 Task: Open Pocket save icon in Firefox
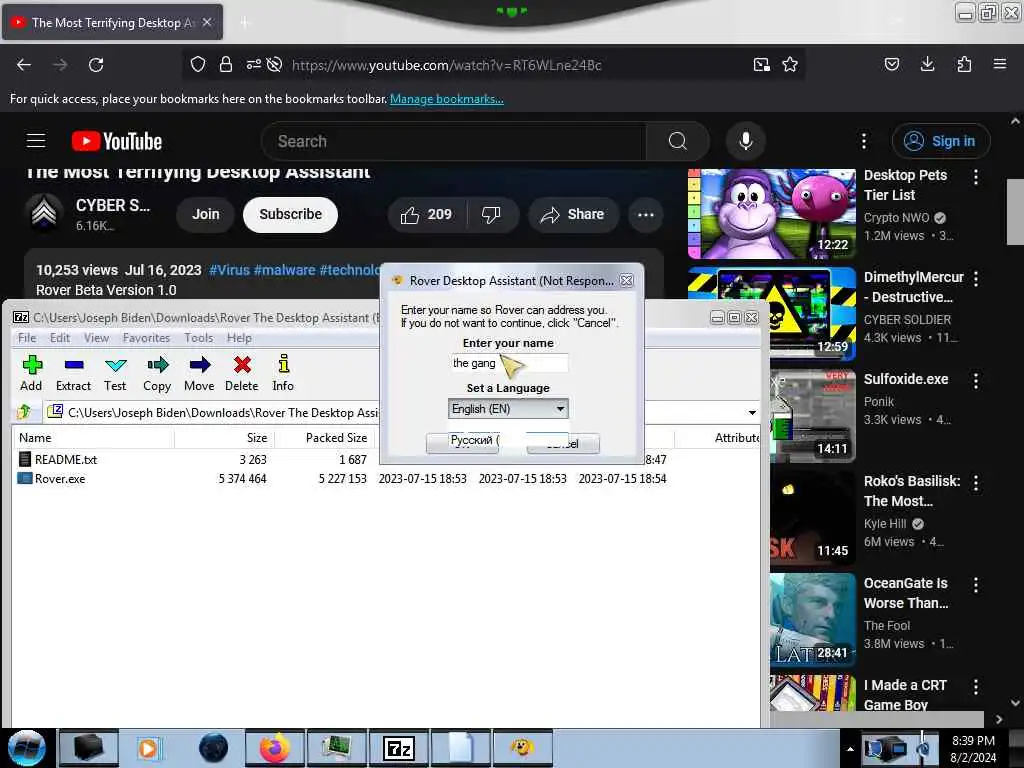click(x=891, y=64)
